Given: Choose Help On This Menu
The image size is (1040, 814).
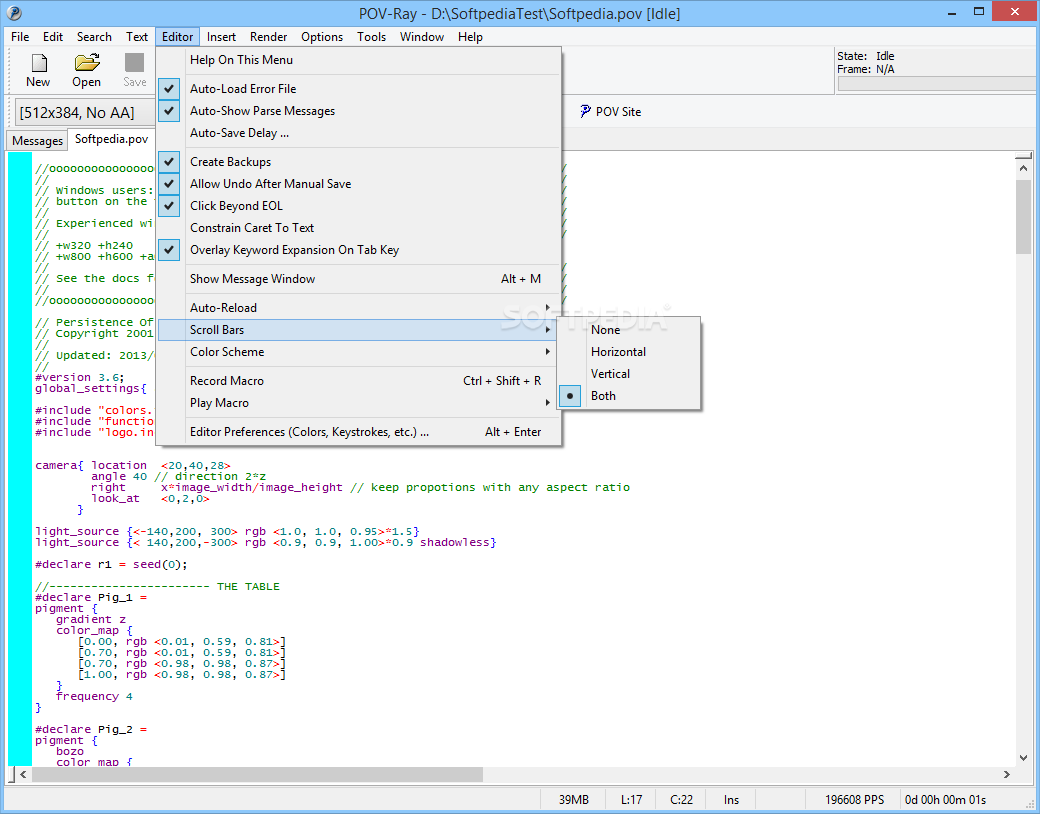Looking at the screenshot, I should pyautogui.click(x=359, y=60).
